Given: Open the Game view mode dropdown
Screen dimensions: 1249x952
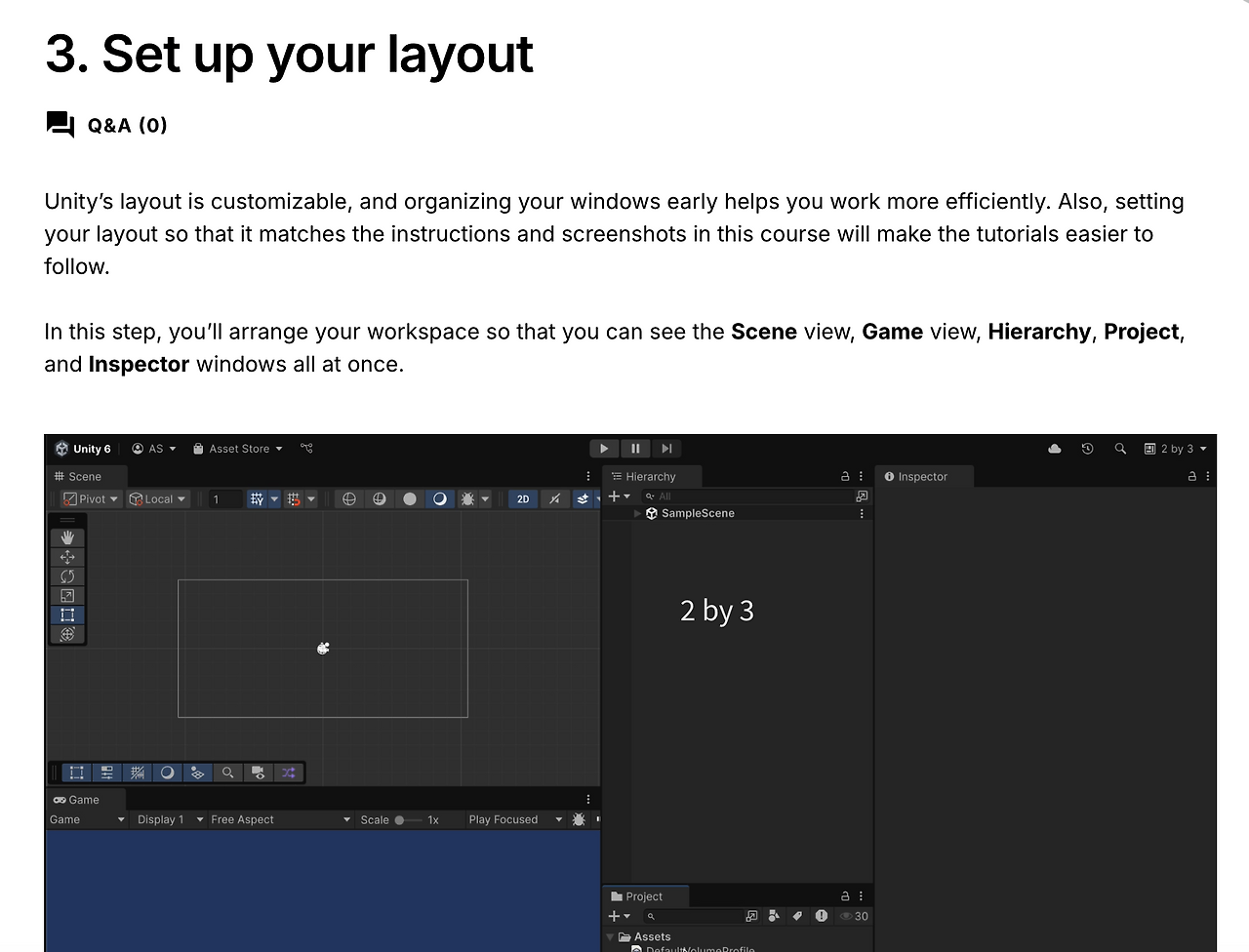Looking at the screenshot, I should click(x=87, y=819).
